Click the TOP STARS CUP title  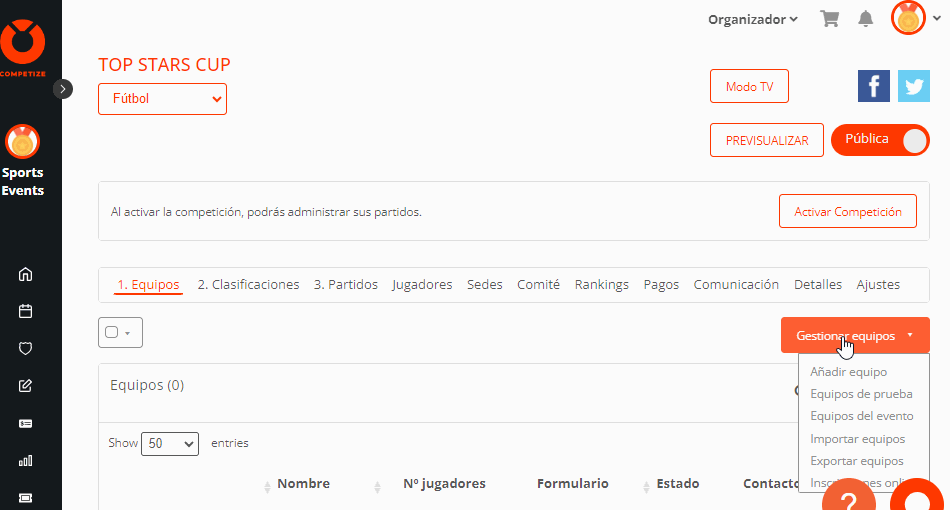[164, 65]
